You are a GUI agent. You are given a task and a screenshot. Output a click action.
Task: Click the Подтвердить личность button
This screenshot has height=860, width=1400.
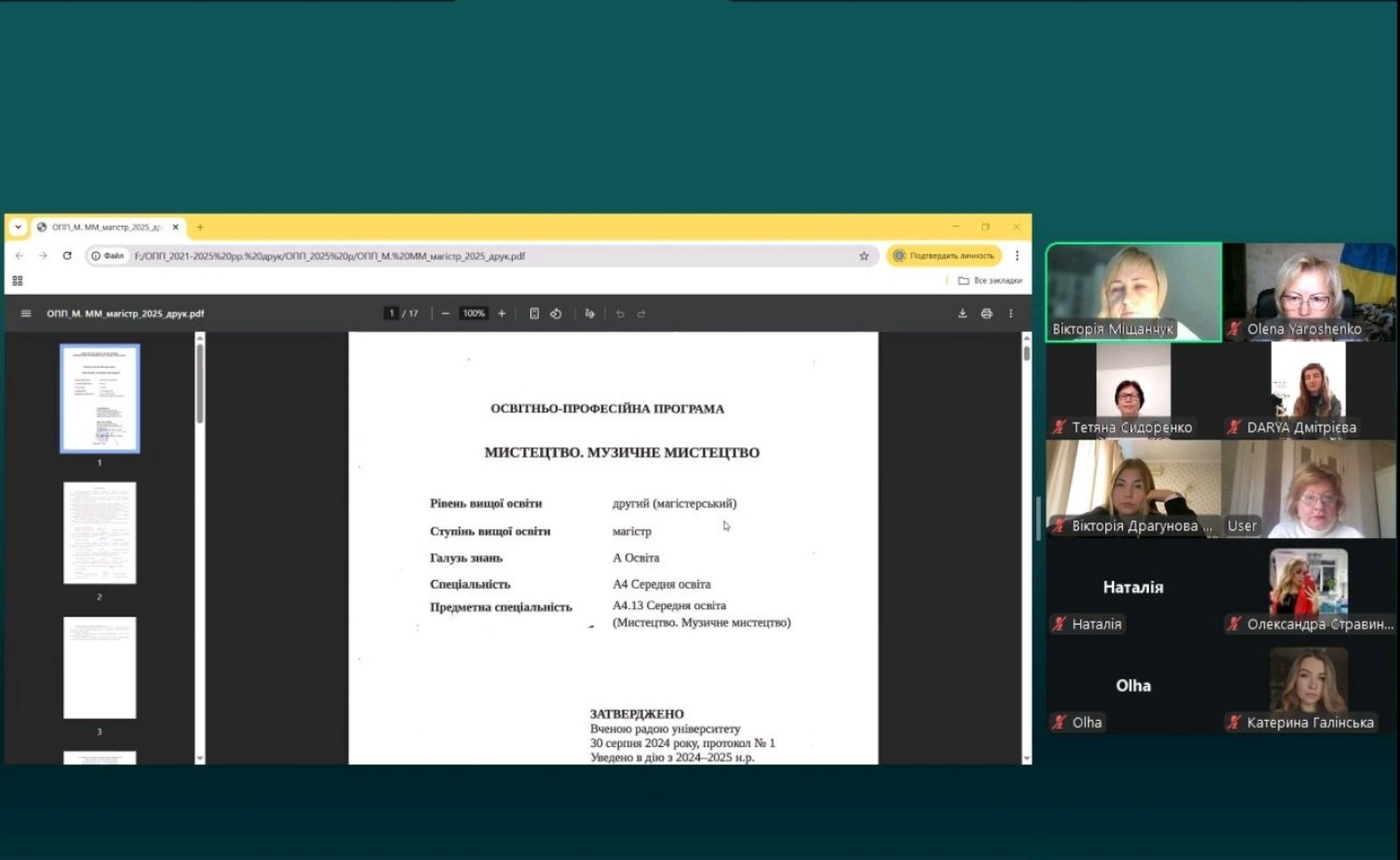944,255
